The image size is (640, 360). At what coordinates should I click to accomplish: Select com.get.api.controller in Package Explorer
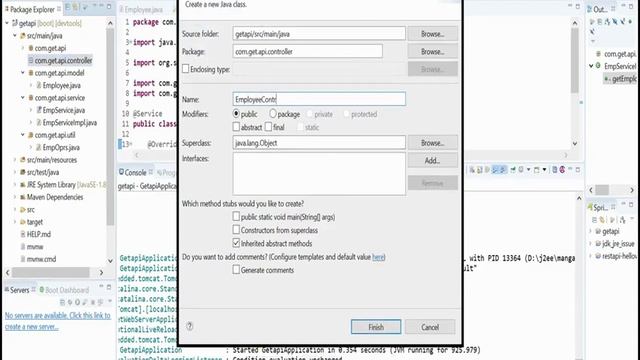point(60,60)
